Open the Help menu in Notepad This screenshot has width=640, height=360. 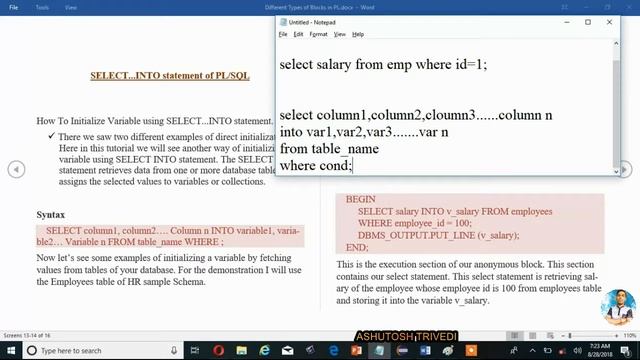tap(358, 34)
